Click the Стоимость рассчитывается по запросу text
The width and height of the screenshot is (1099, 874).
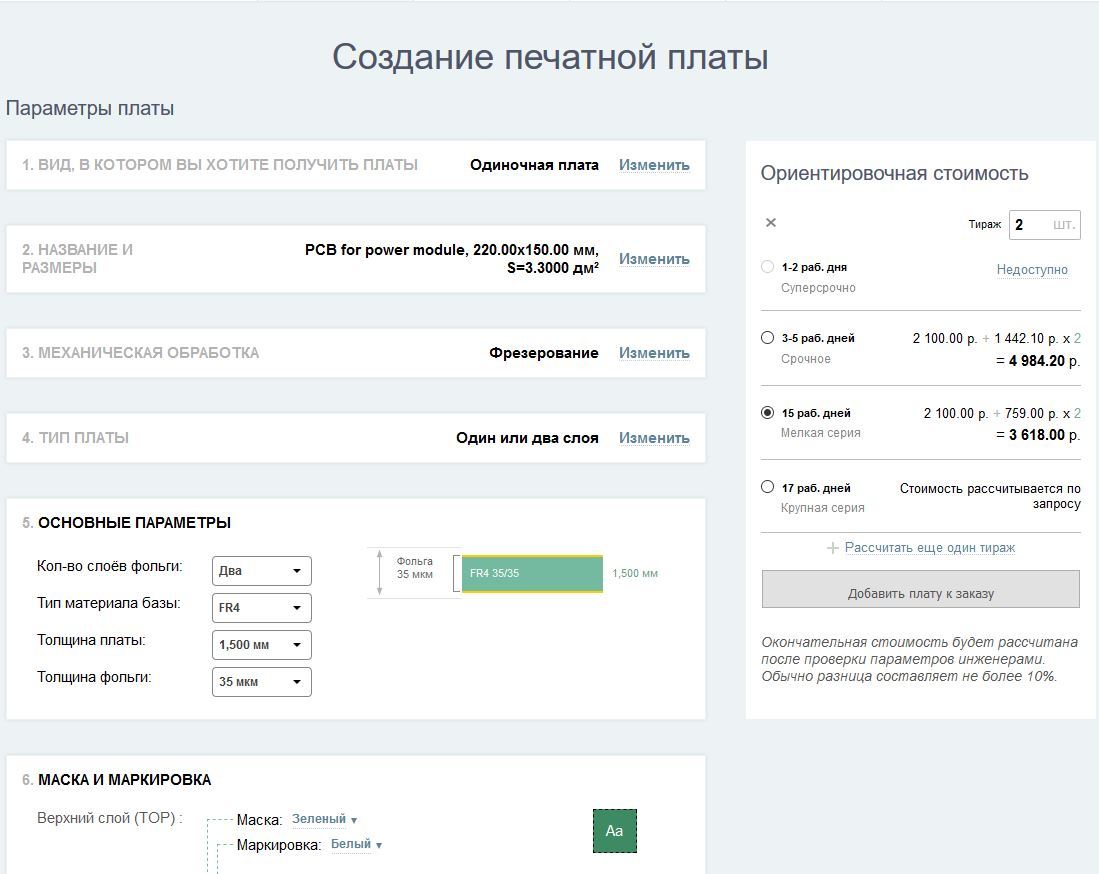(x=990, y=496)
